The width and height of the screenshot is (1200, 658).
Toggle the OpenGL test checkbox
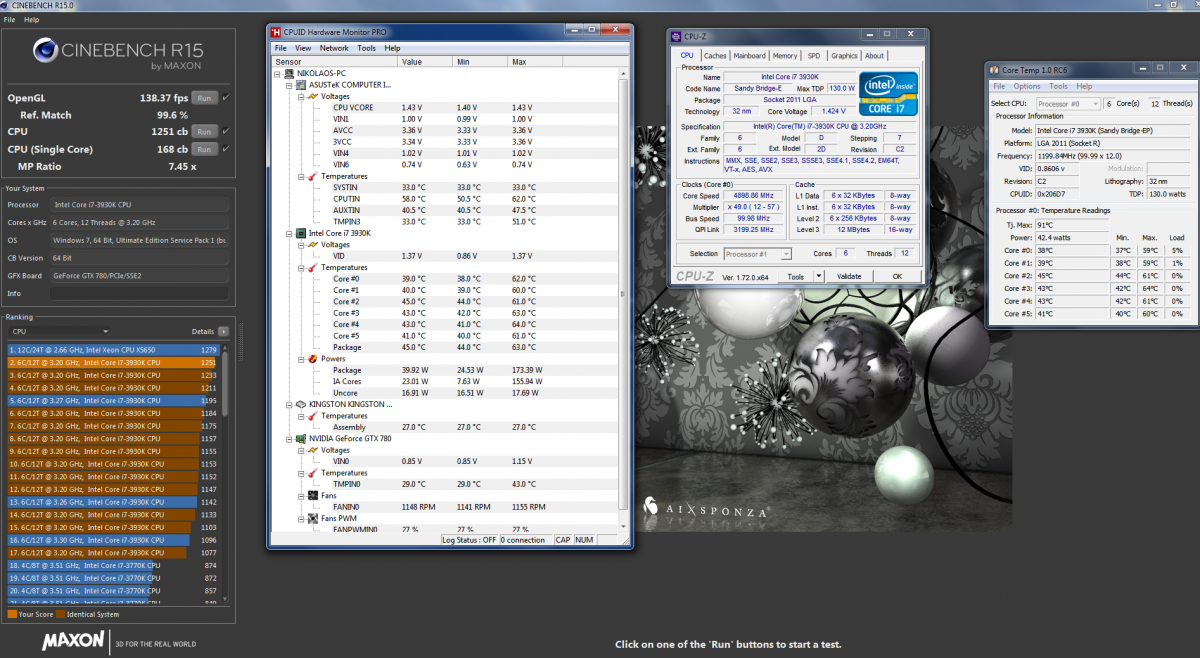tap(226, 98)
